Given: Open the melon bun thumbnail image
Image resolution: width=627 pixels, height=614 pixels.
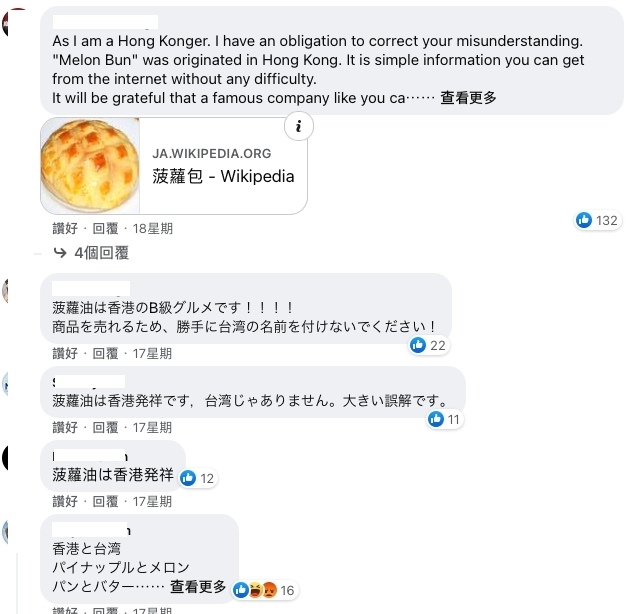Looking at the screenshot, I should click(89, 166).
